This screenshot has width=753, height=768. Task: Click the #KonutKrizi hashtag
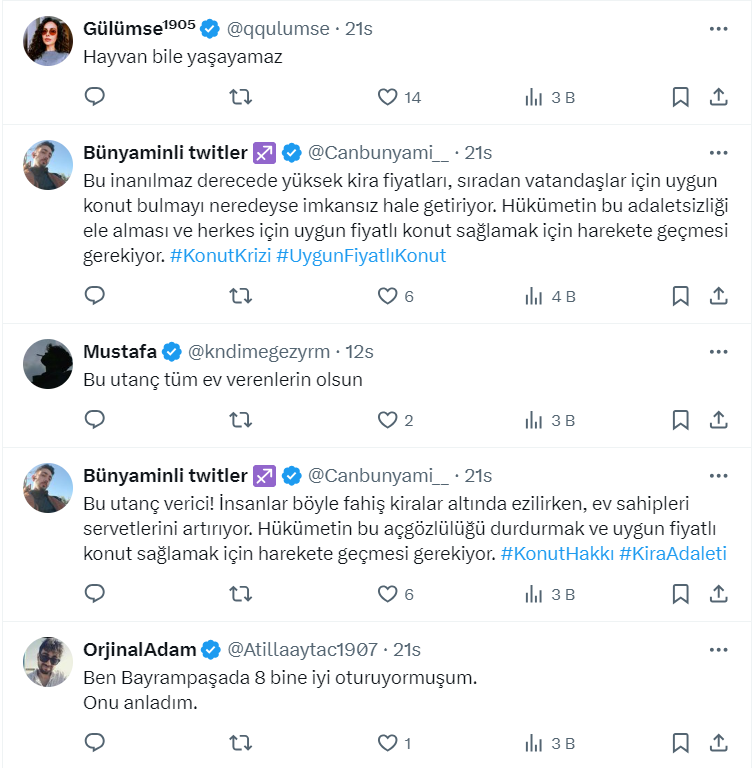[219, 255]
